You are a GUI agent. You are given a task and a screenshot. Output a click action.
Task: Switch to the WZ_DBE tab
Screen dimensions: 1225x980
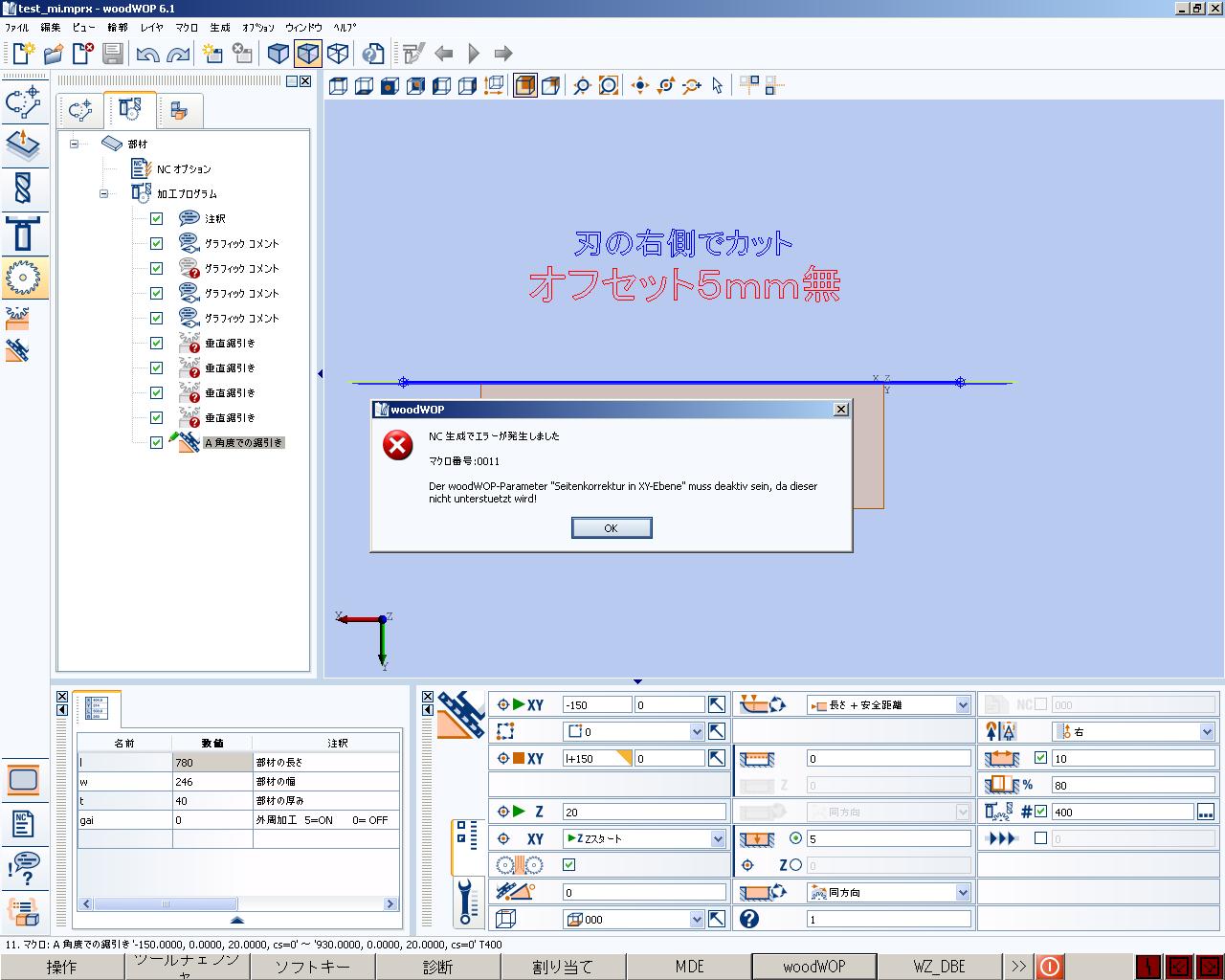pos(939,967)
